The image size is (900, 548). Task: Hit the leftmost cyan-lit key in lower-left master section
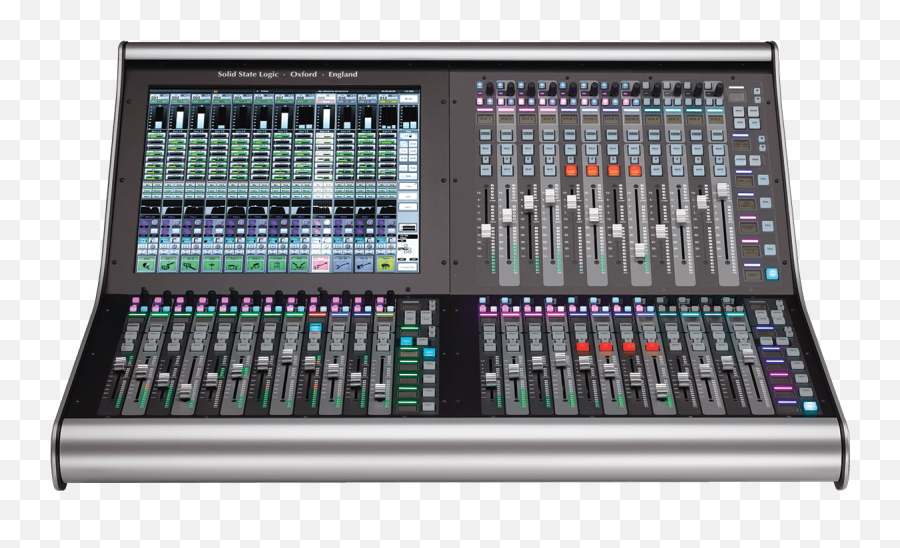[x=406, y=341]
